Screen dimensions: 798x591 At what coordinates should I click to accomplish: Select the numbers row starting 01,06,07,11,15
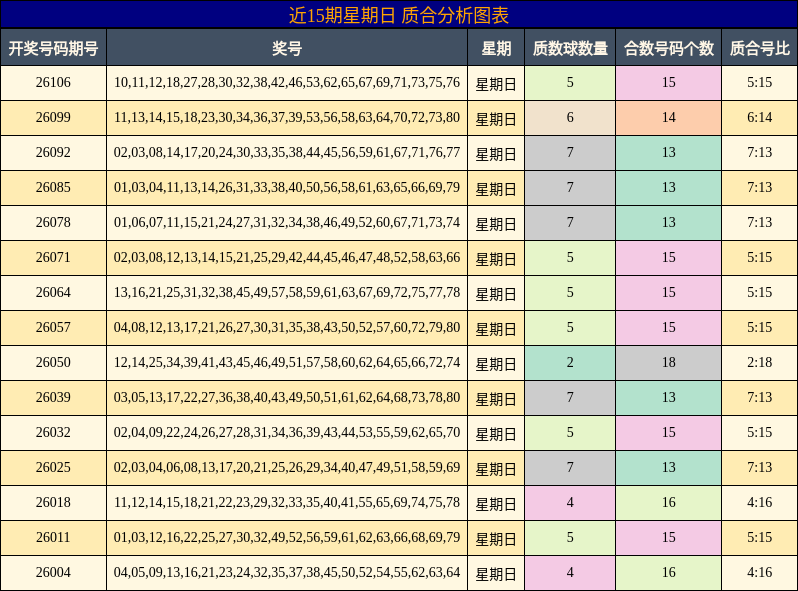pos(287,222)
